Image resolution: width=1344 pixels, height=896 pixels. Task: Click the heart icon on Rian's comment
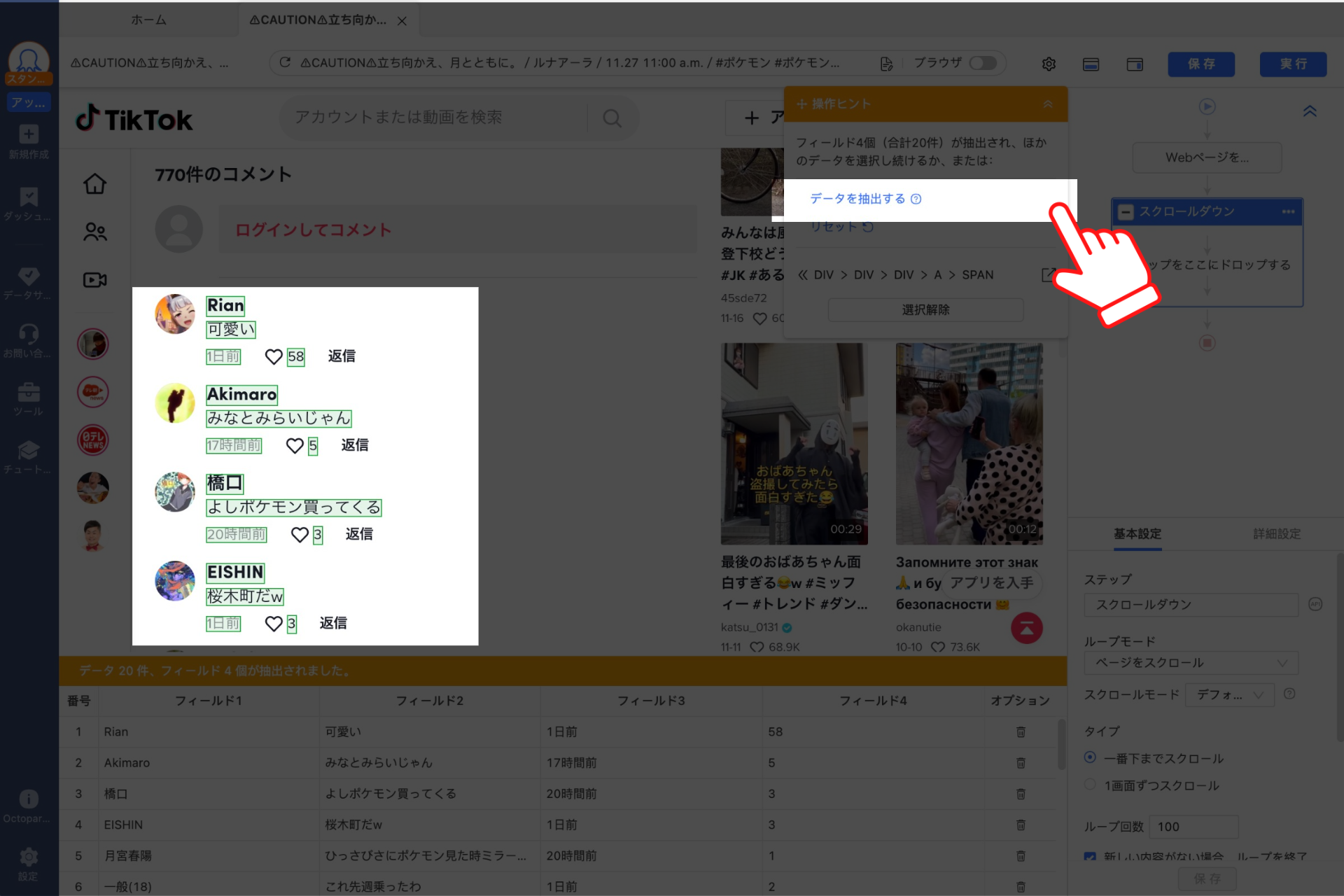click(x=274, y=357)
